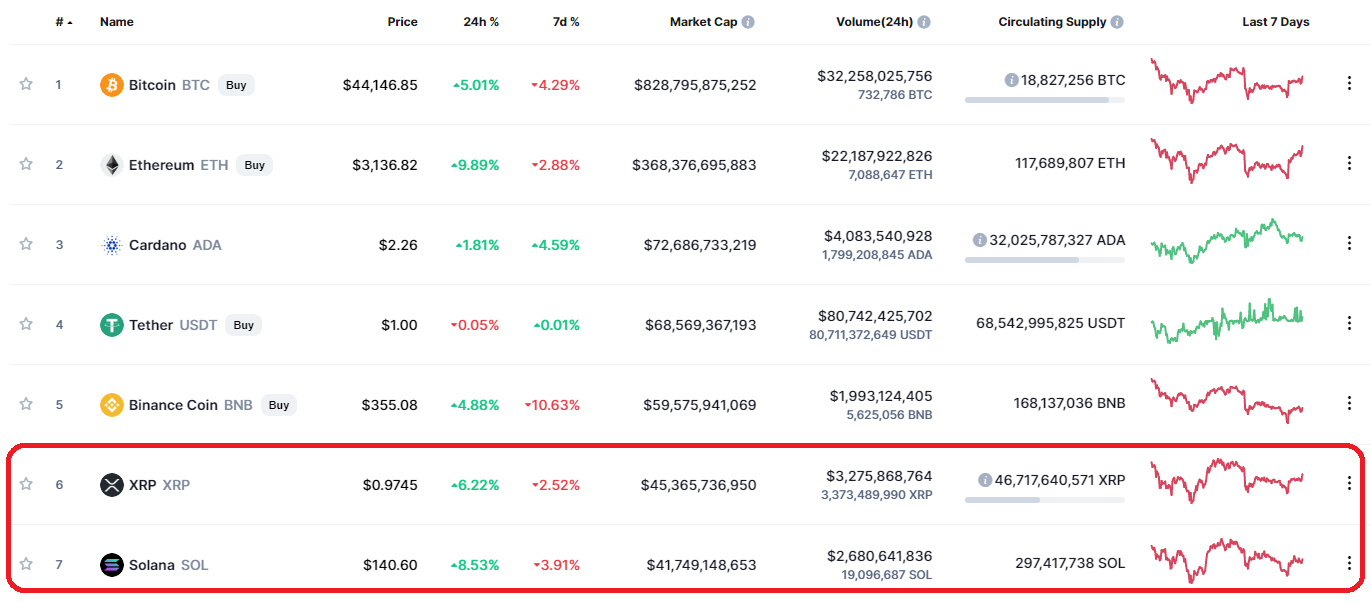Add Bitcoin to watchlist with star
1371x603 pixels.
point(26,84)
